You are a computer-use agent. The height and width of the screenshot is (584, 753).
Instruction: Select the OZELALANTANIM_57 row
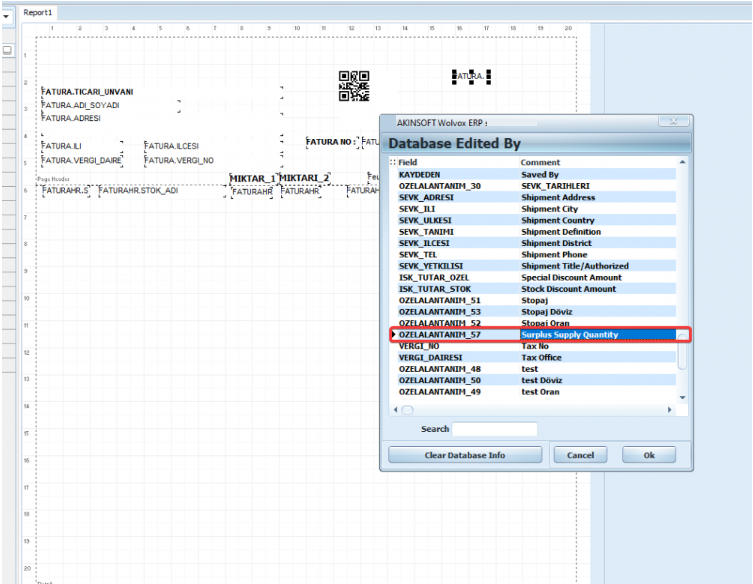tap(537, 335)
